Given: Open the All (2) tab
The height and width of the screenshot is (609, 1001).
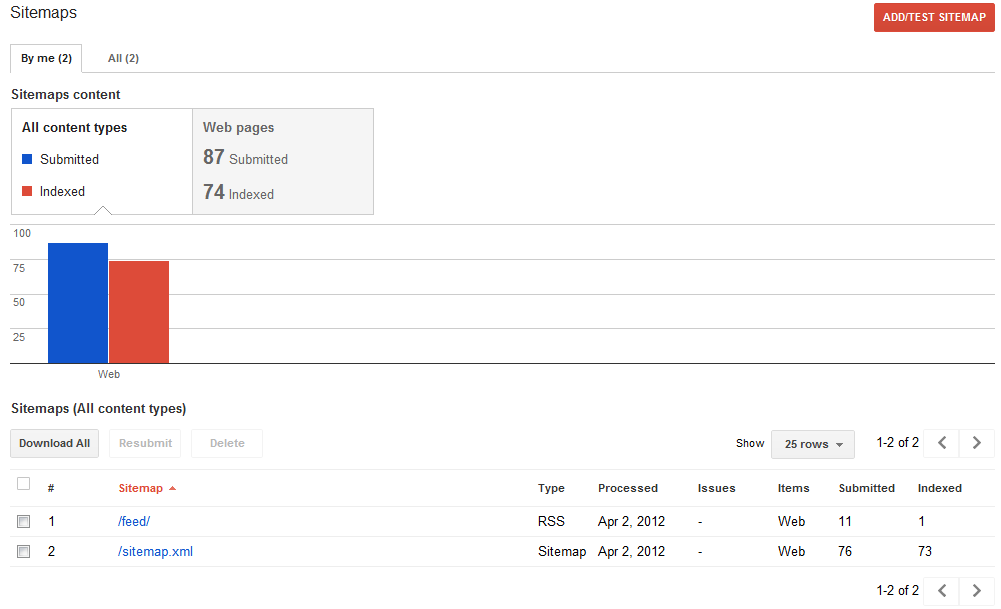Looking at the screenshot, I should click(123, 58).
